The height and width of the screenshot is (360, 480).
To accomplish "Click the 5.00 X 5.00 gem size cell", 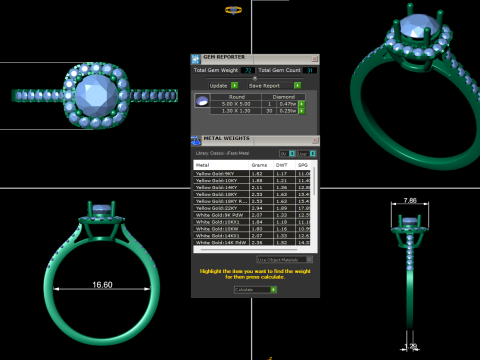I will point(236,104).
